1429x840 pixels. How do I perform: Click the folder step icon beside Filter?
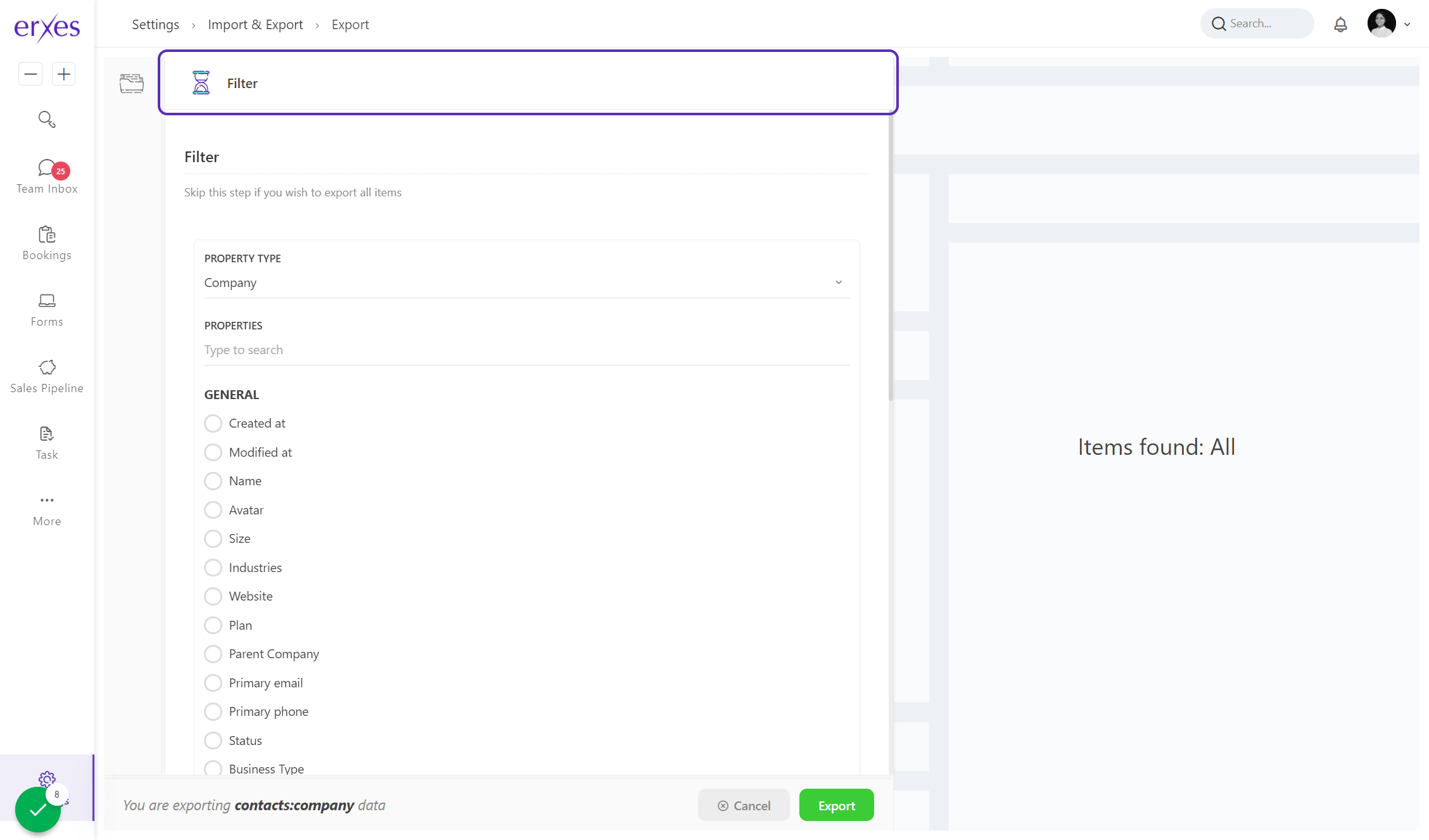132,83
